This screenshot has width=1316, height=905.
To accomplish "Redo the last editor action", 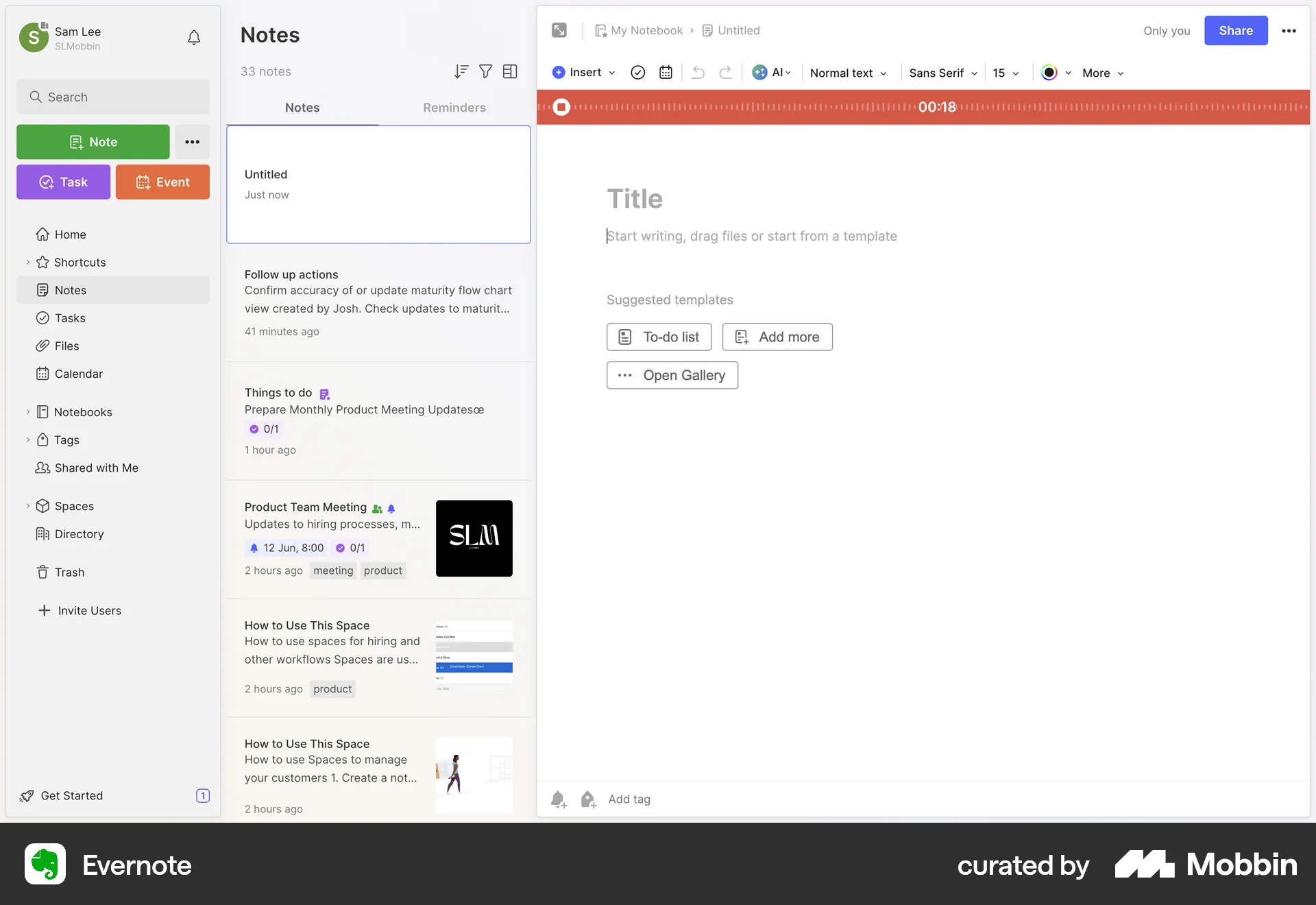I will pos(726,73).
